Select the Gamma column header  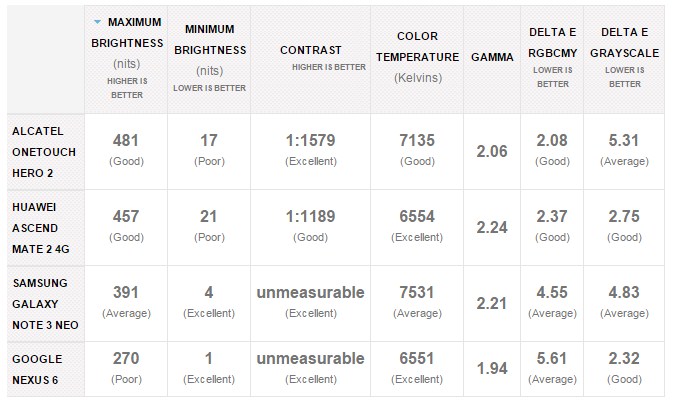[492, 59]
